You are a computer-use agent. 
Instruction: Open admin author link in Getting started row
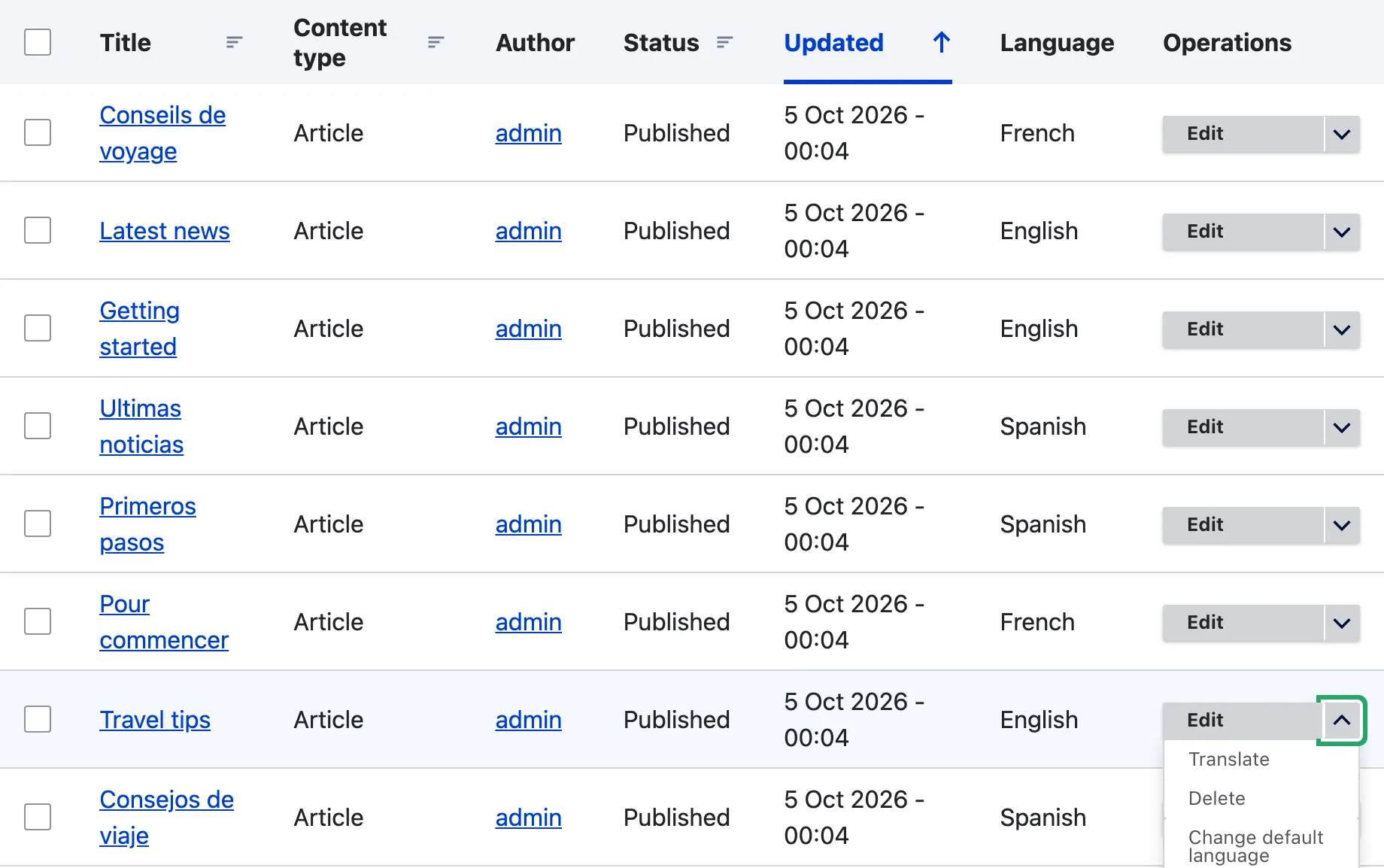click(x=529, y=329)
